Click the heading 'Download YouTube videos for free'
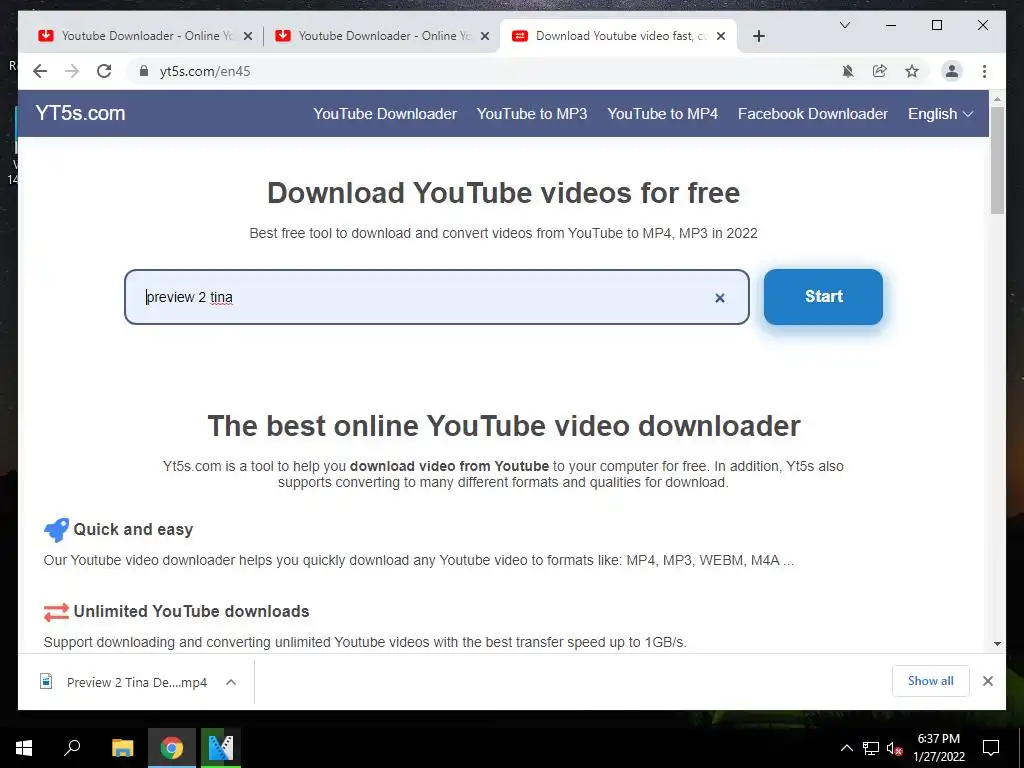Image resolution: width=1024 pixels, height=768 pixels. 504,193
